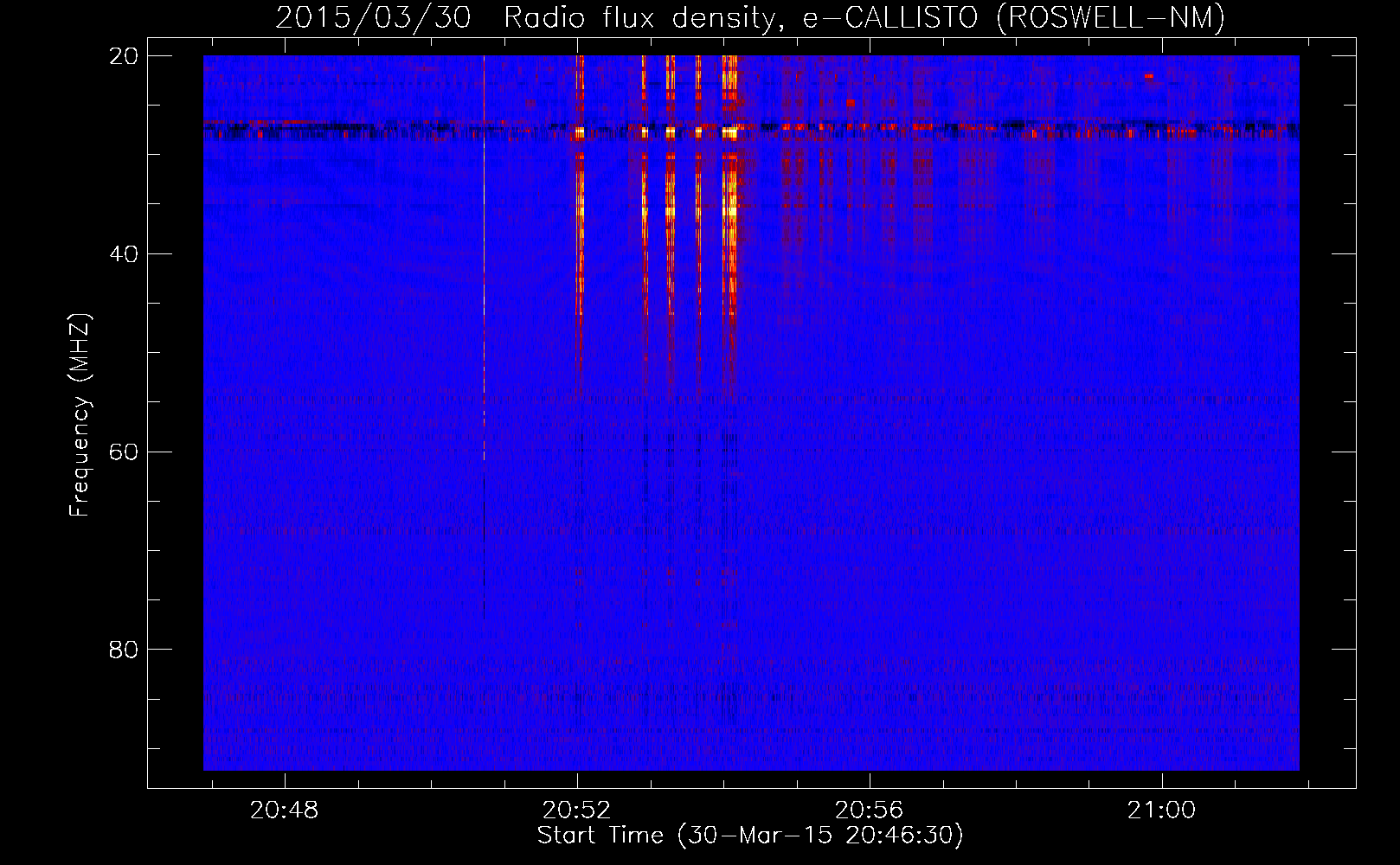1400x865 pixels.
Task: Click the 20 frequency tick label
Action: 124,56
